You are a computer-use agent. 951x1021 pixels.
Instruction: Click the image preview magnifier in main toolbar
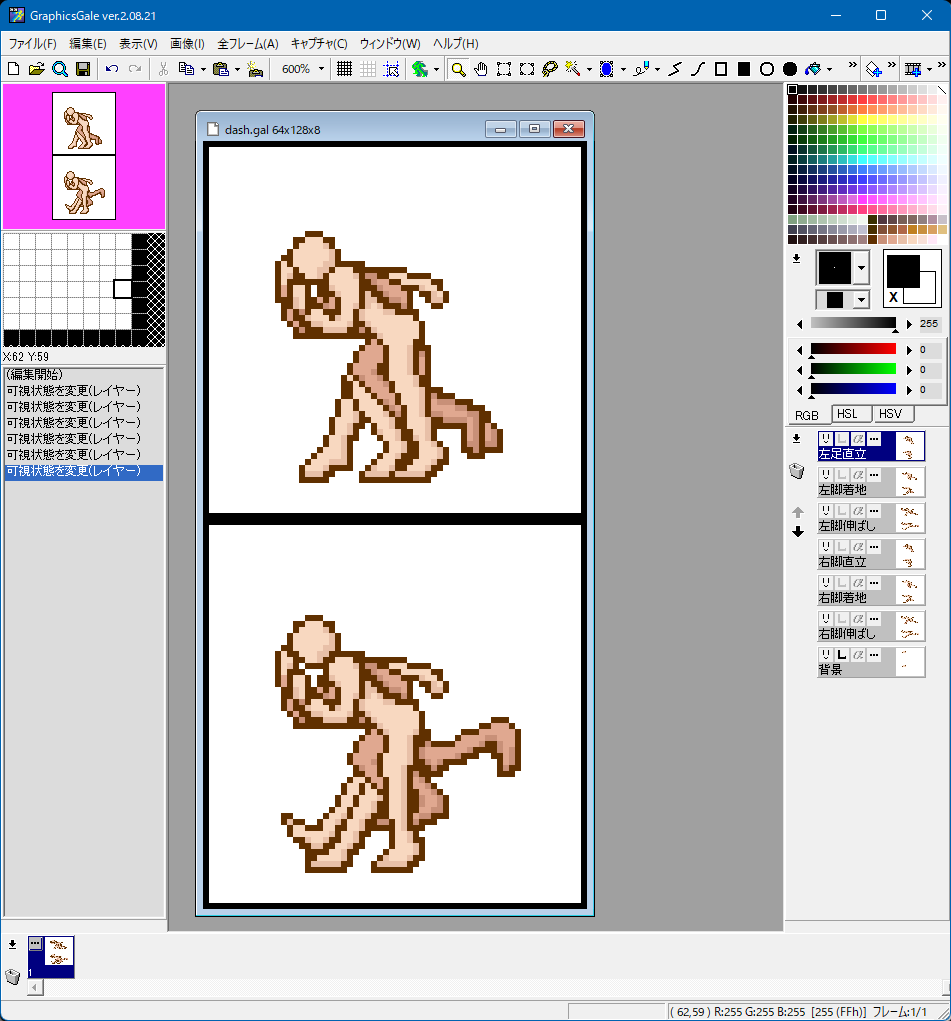point(60,69)
